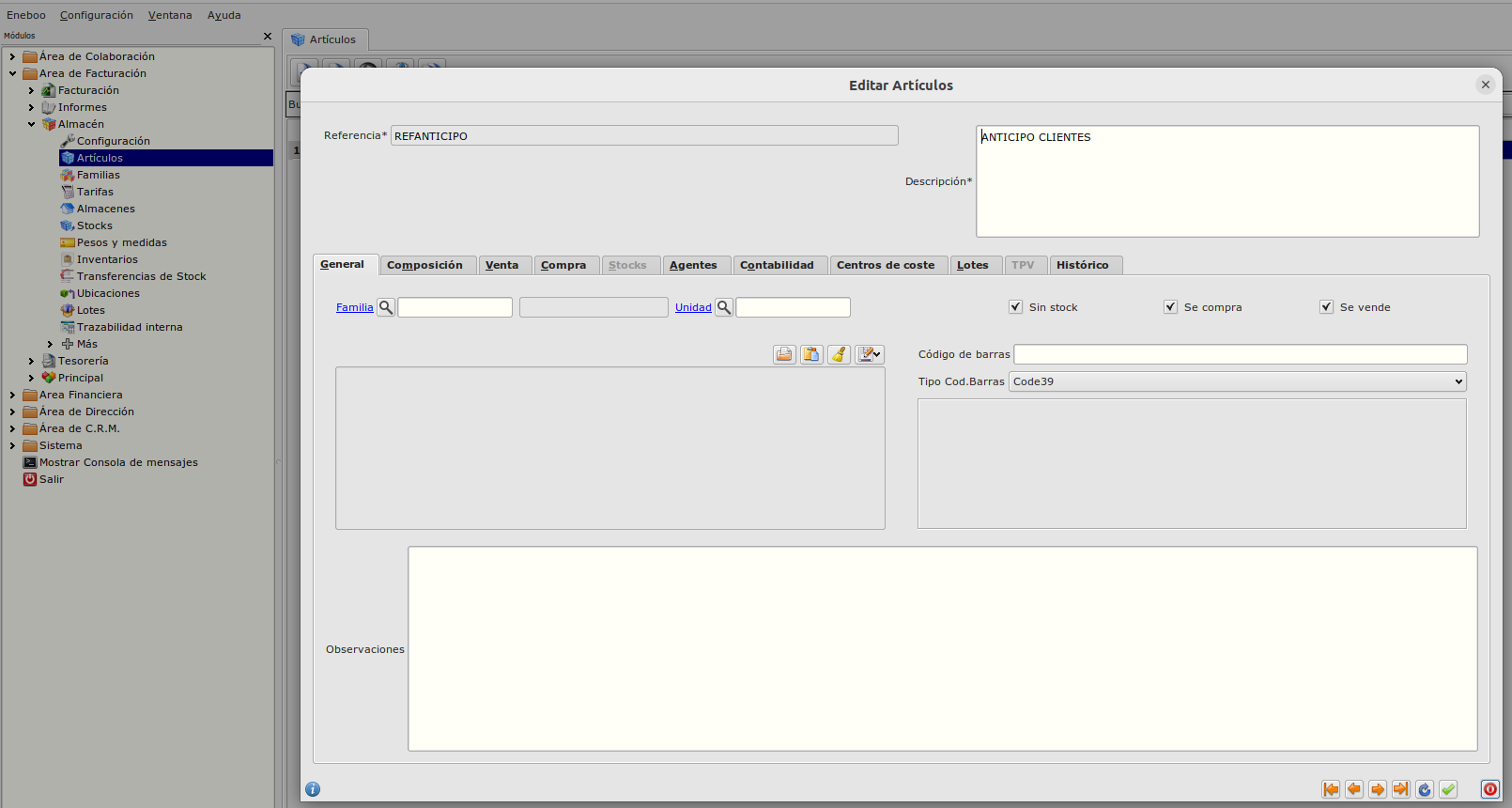Paste image using the clipboard icon
The image size is (1512, 808).
[811, 354]
